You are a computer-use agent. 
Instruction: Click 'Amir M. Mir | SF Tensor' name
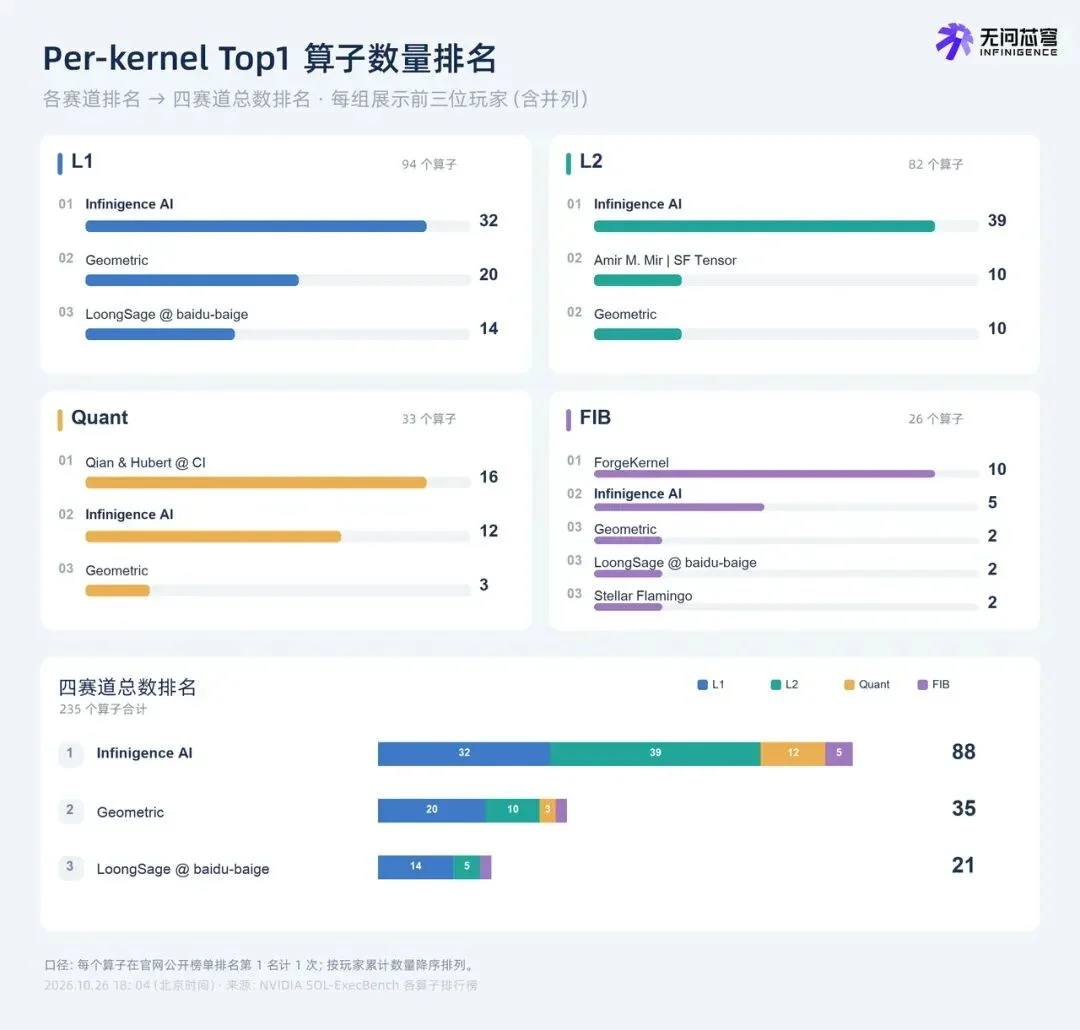(x=665, y=260)
